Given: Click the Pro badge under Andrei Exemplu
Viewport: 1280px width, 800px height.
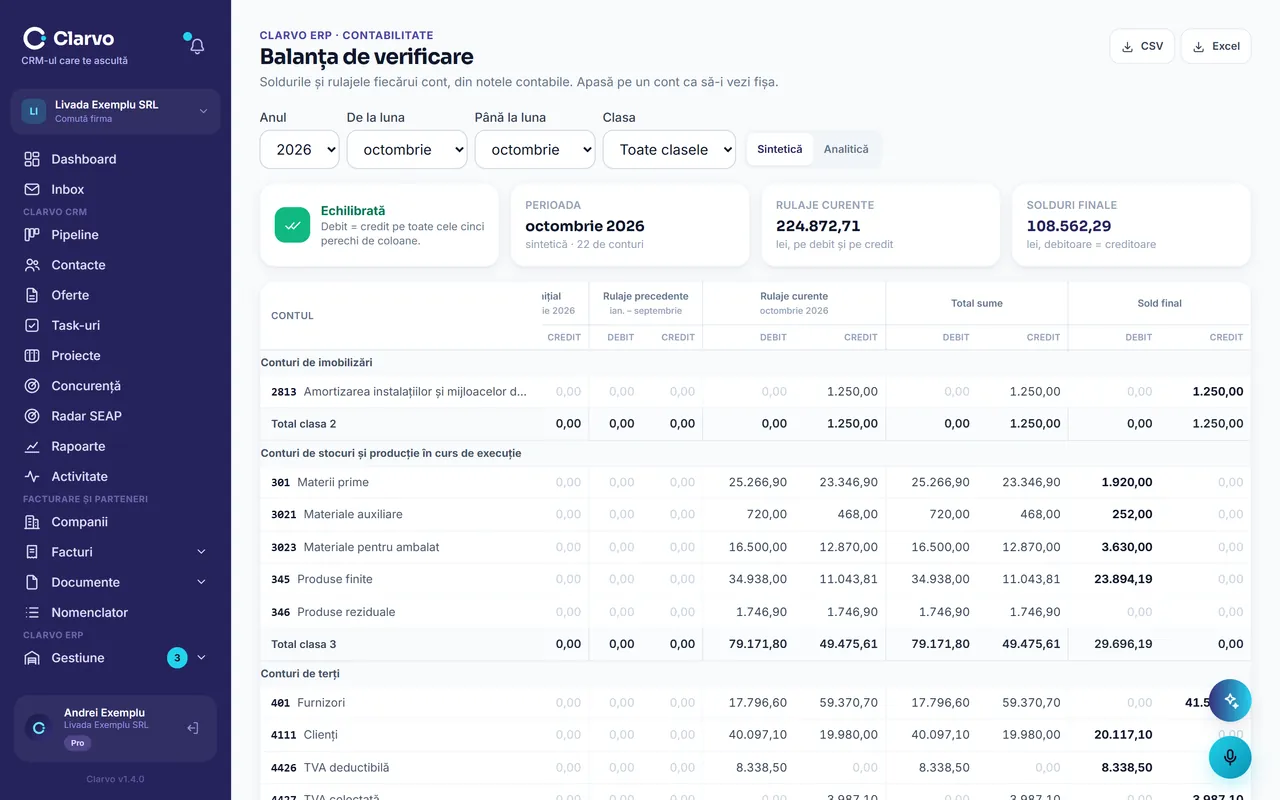Looking at the screenshot, I should coord(77,743).
